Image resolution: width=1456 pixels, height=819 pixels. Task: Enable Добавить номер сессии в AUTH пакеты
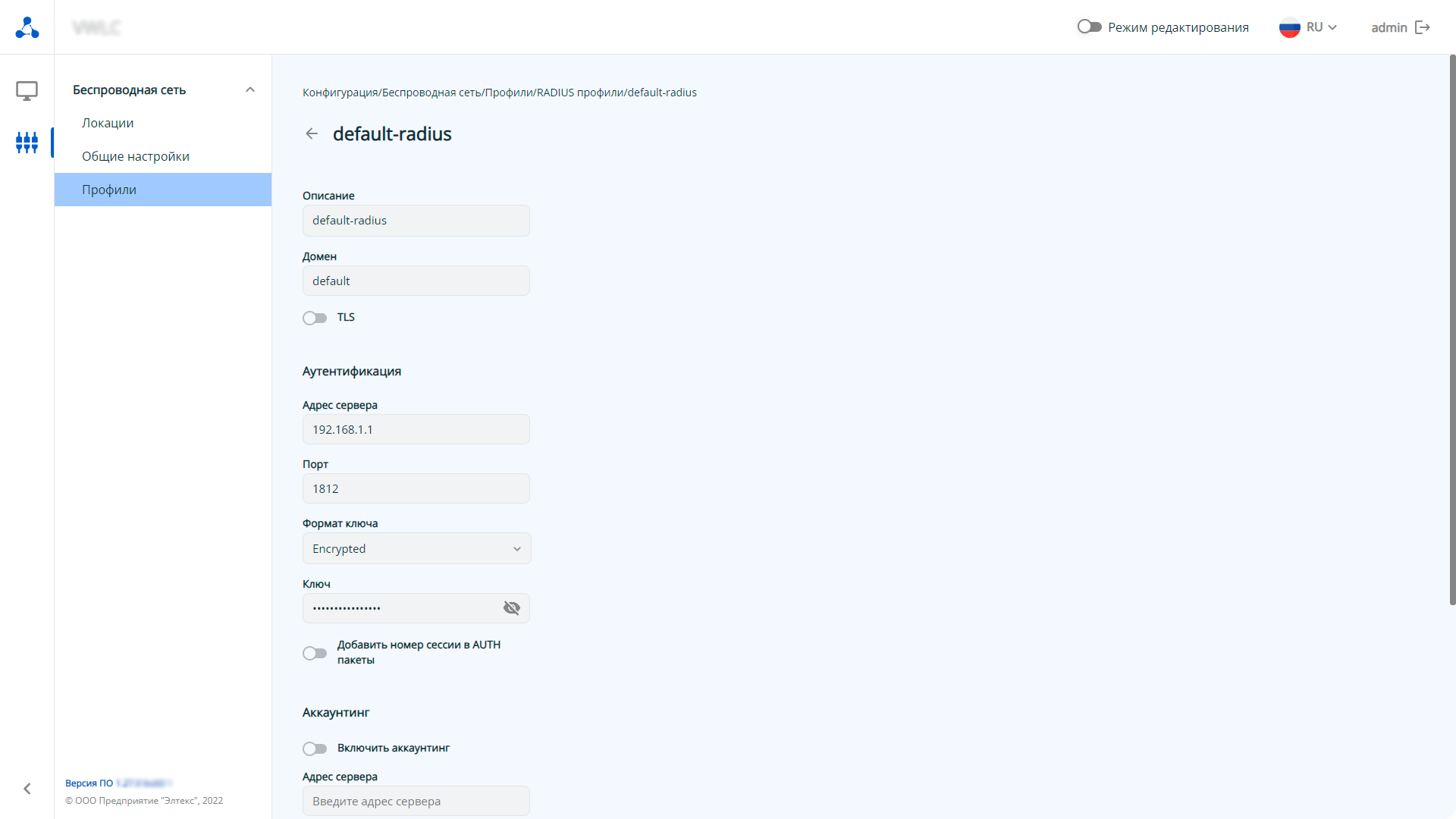tap(315, 653)
